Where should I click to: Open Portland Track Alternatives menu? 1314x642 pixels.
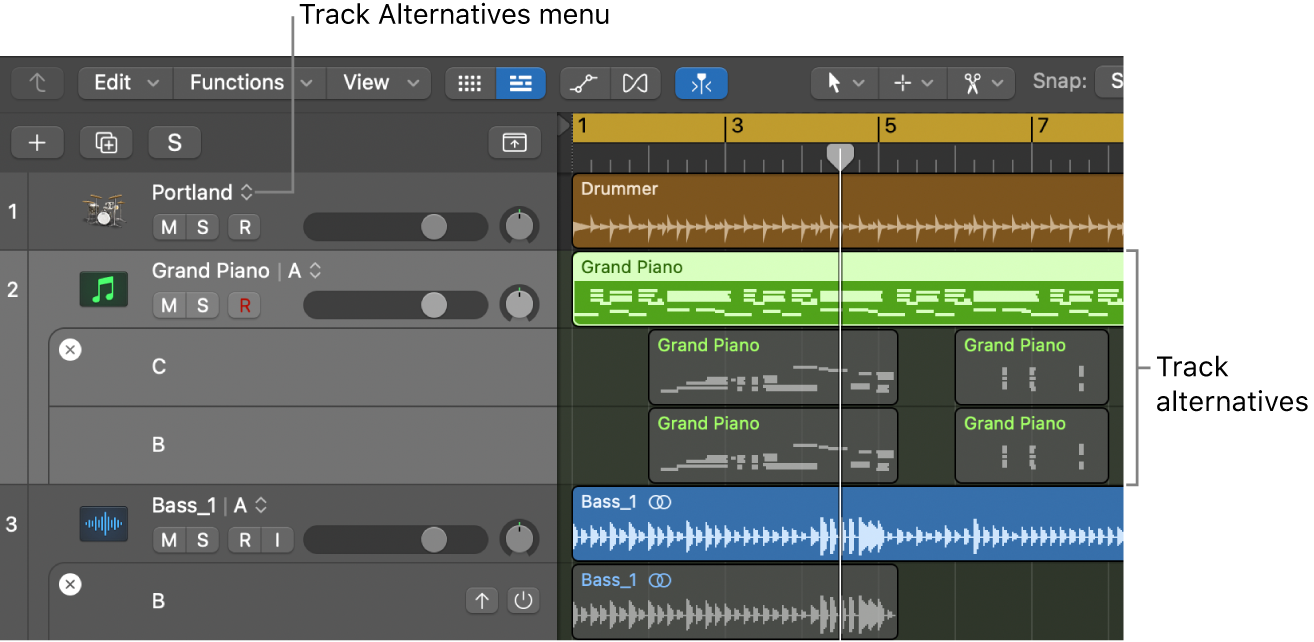pos(246,192)
